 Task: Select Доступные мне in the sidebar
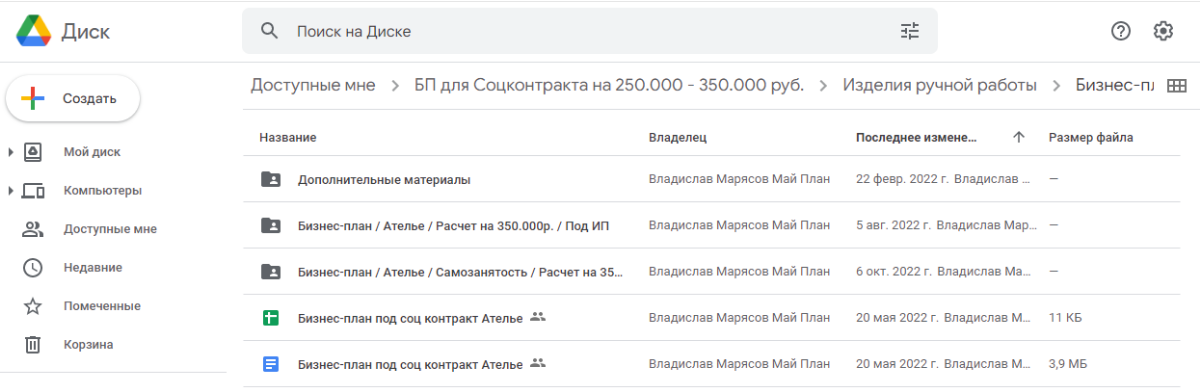110,229
